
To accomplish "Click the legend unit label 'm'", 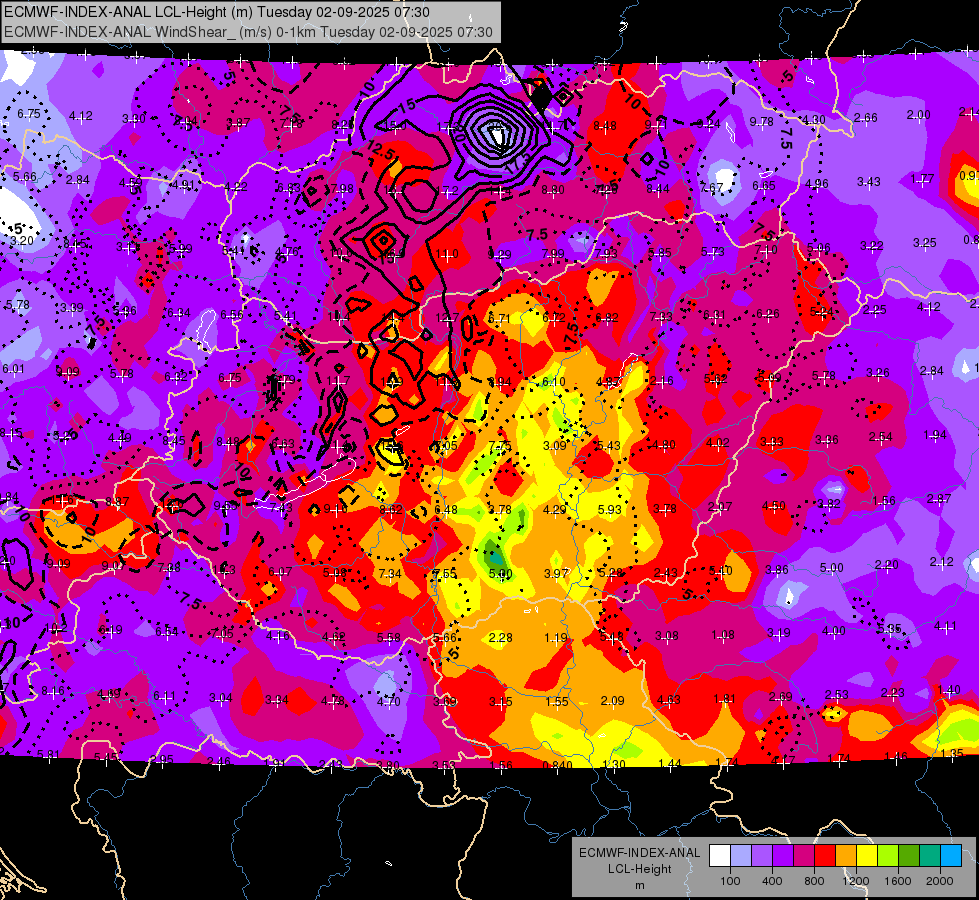I will [x=640, y=886].
